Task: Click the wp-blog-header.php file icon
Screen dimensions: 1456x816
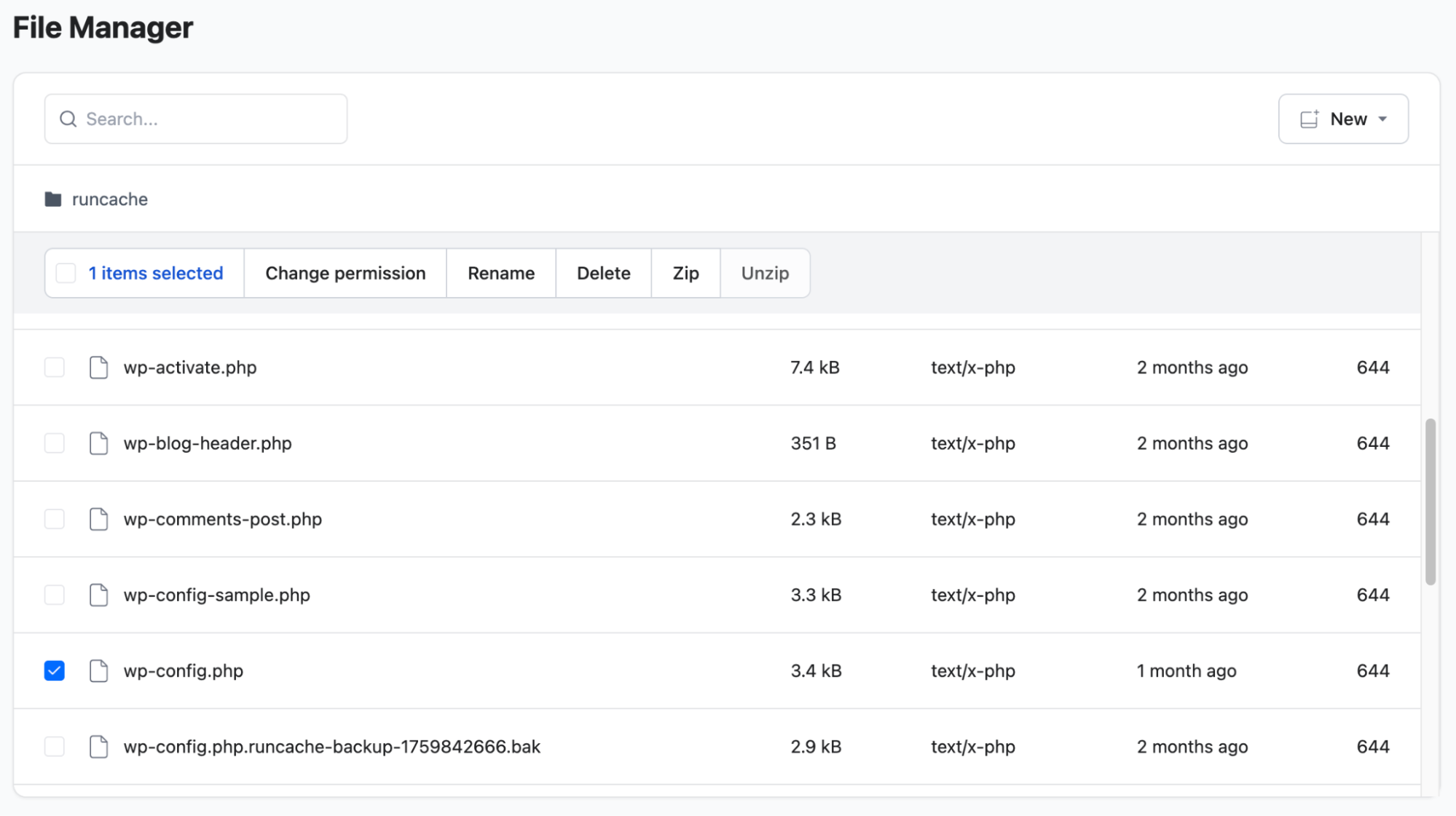Action: tap(98, 443)
